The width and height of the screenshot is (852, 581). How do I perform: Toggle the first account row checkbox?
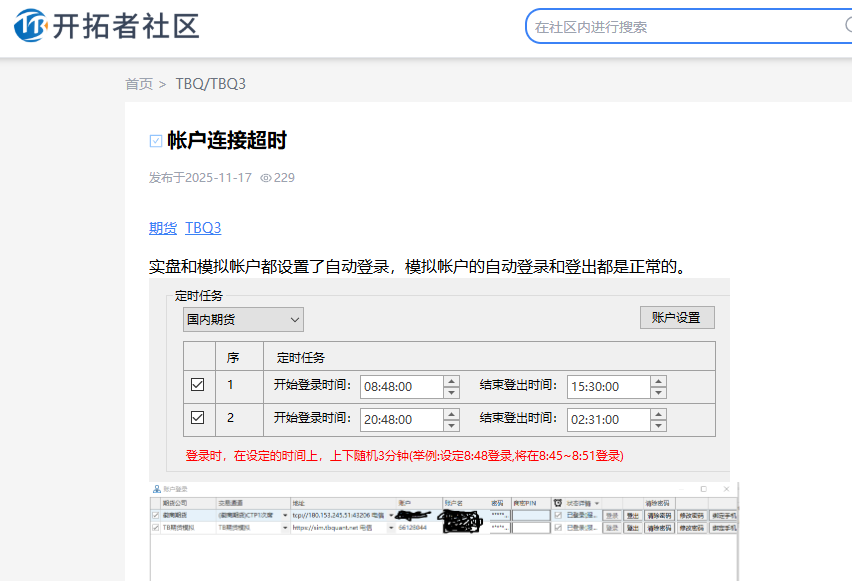coord(155,515)
